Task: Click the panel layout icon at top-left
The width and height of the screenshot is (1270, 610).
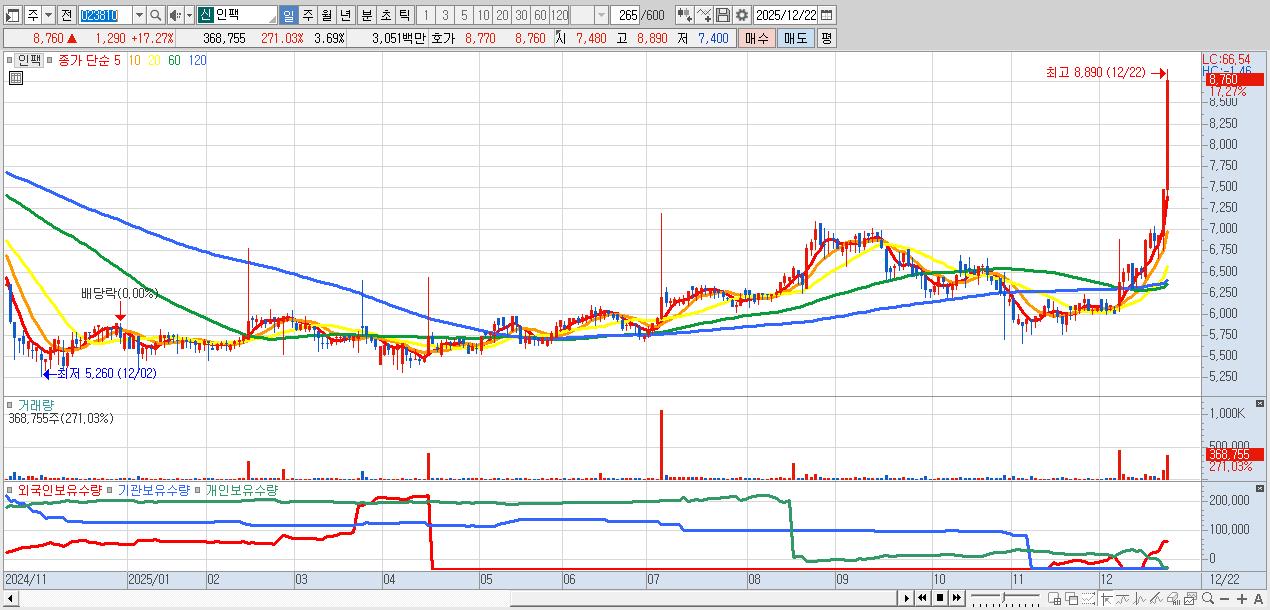Action: click(x=13, y=15)
